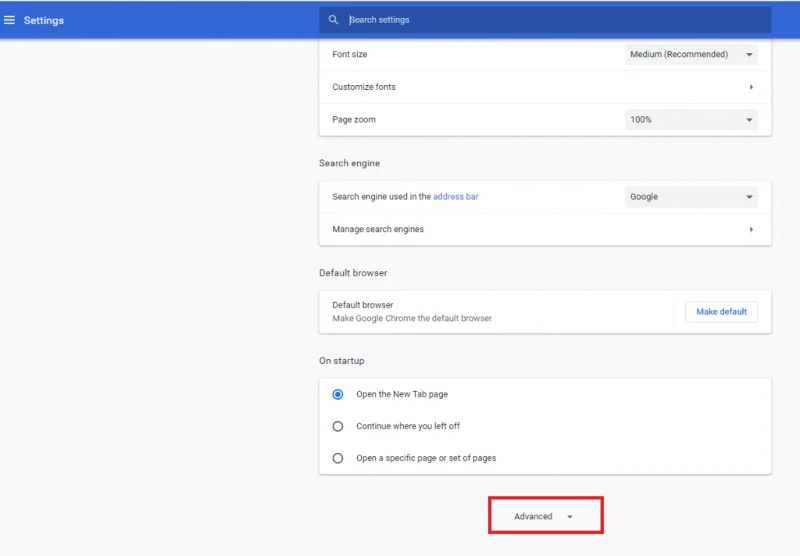
Task: Open the Page zoom 100% dropdown
Action: coord(691,120)
